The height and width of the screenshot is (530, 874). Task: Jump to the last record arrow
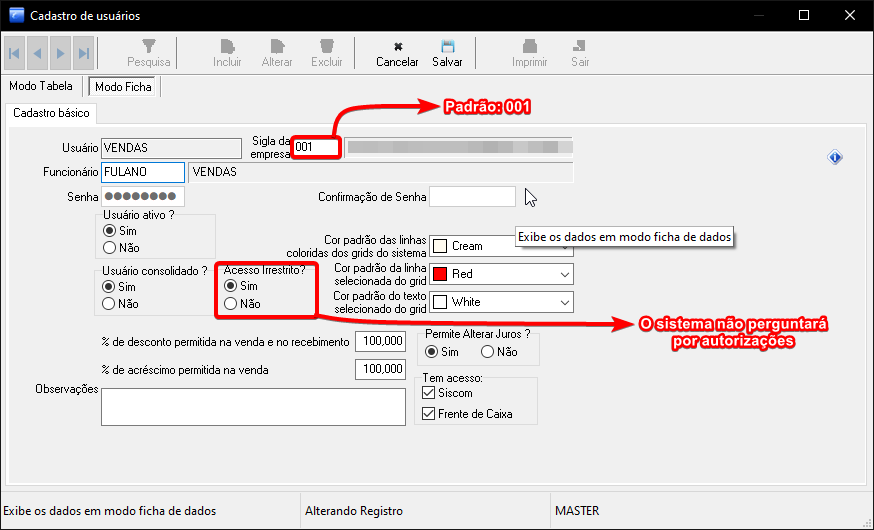84,53
